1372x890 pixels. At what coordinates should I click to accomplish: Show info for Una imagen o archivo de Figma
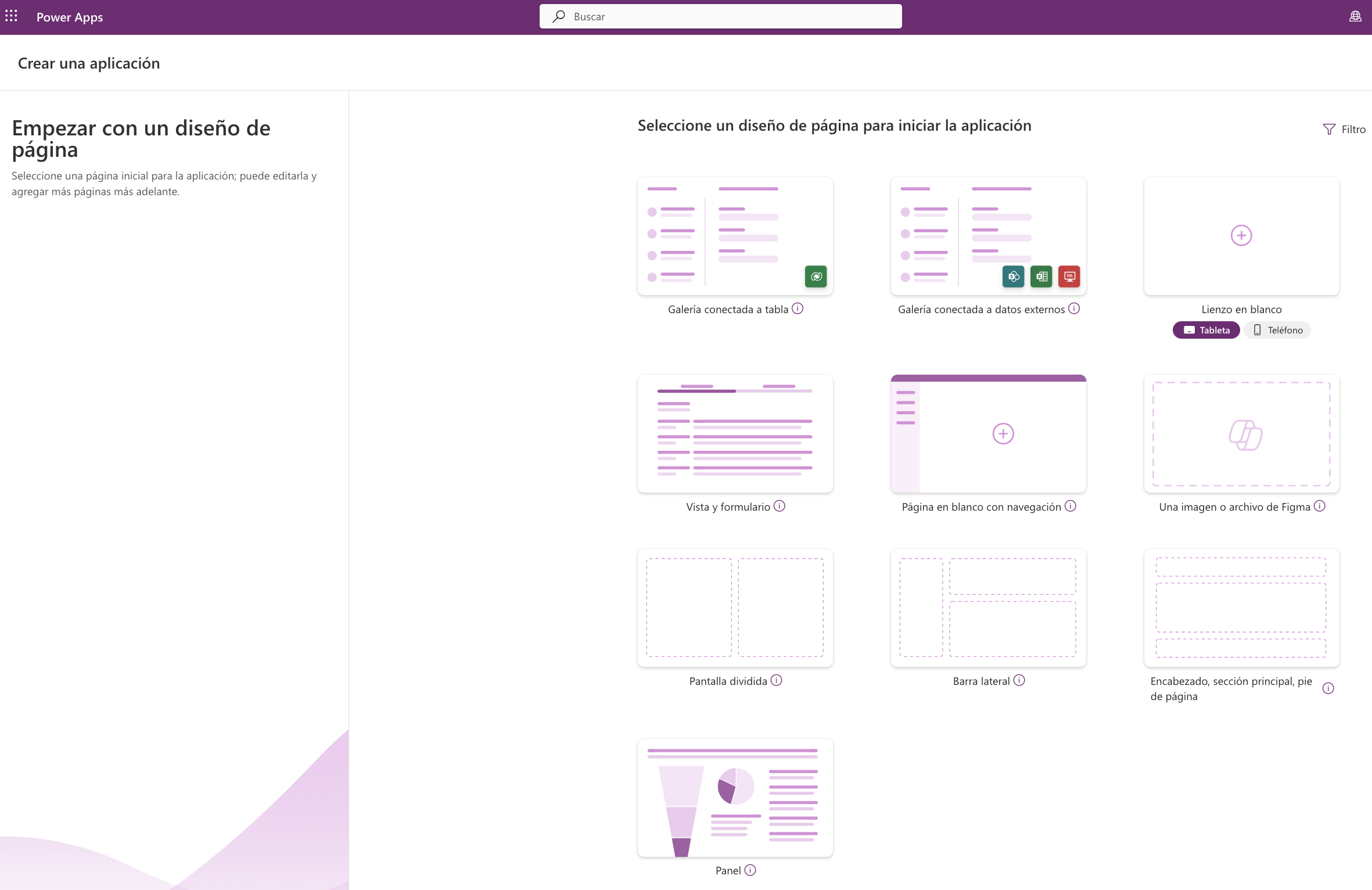1320,506
